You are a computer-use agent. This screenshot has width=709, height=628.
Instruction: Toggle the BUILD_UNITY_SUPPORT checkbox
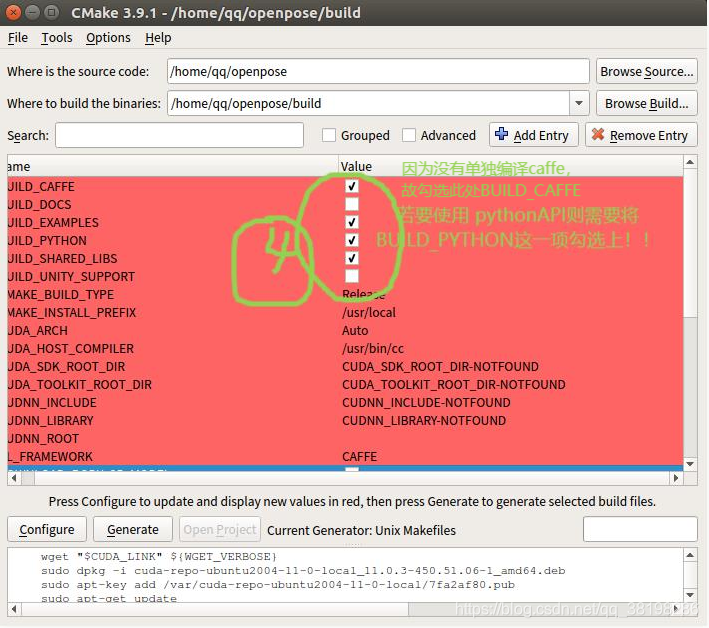[x=352, y=276]
